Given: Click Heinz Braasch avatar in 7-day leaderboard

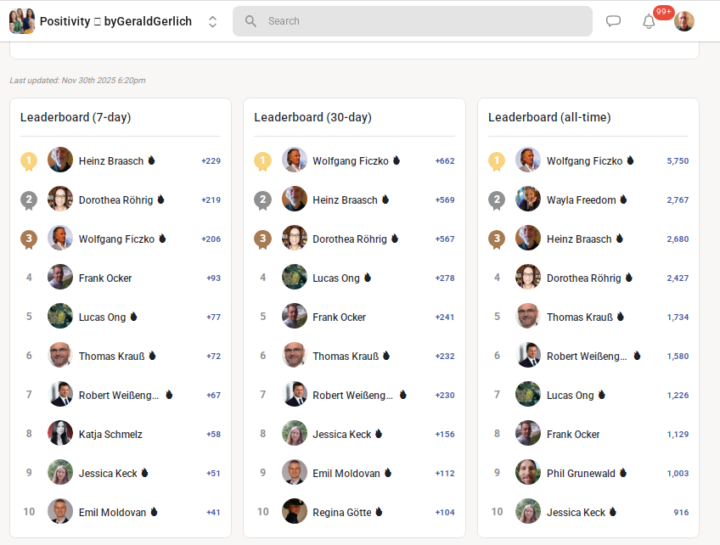Looking at the screenshot, I should pyautogui.click(x=60, y=160).
